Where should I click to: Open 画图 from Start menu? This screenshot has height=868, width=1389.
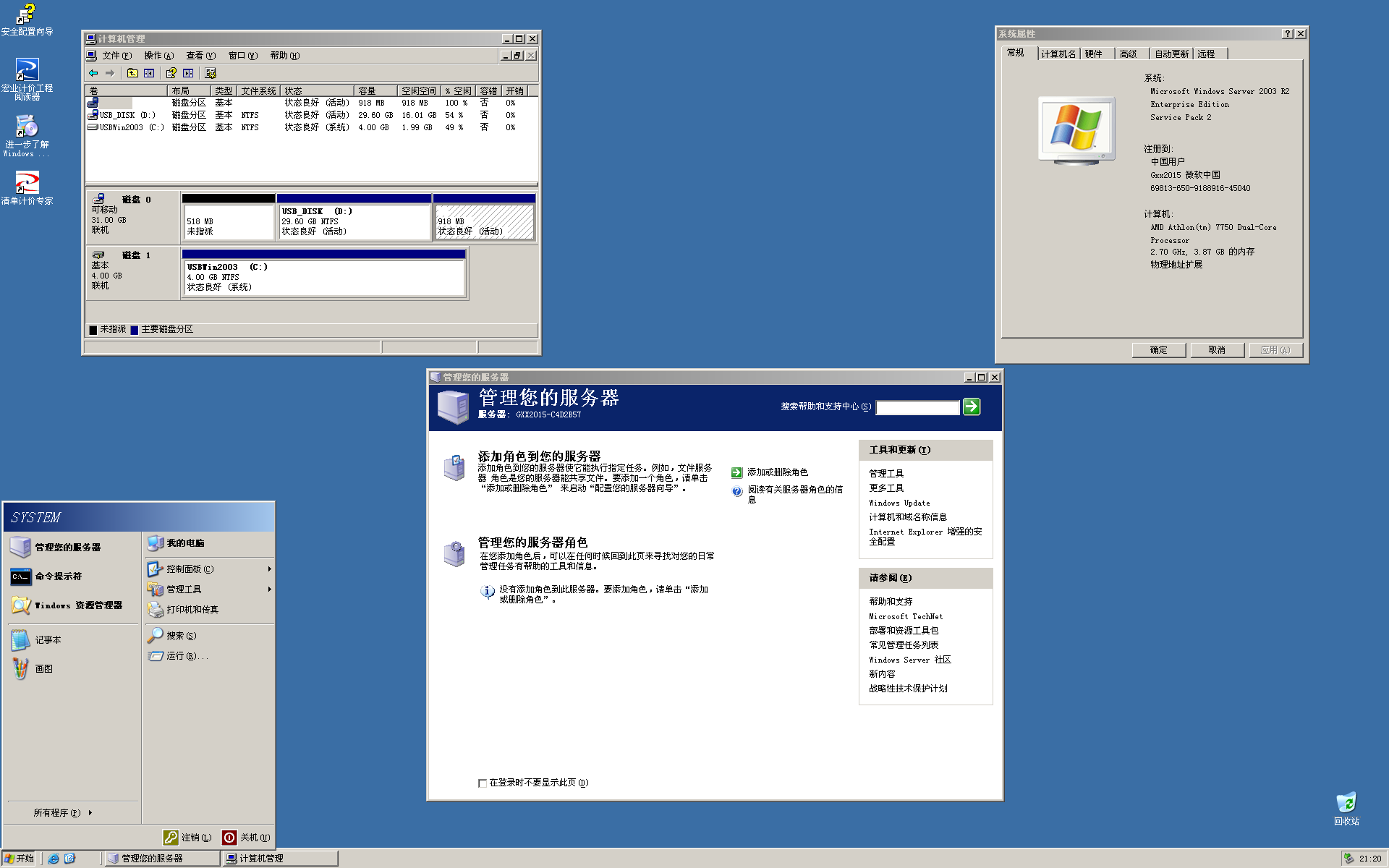[72, 669]
